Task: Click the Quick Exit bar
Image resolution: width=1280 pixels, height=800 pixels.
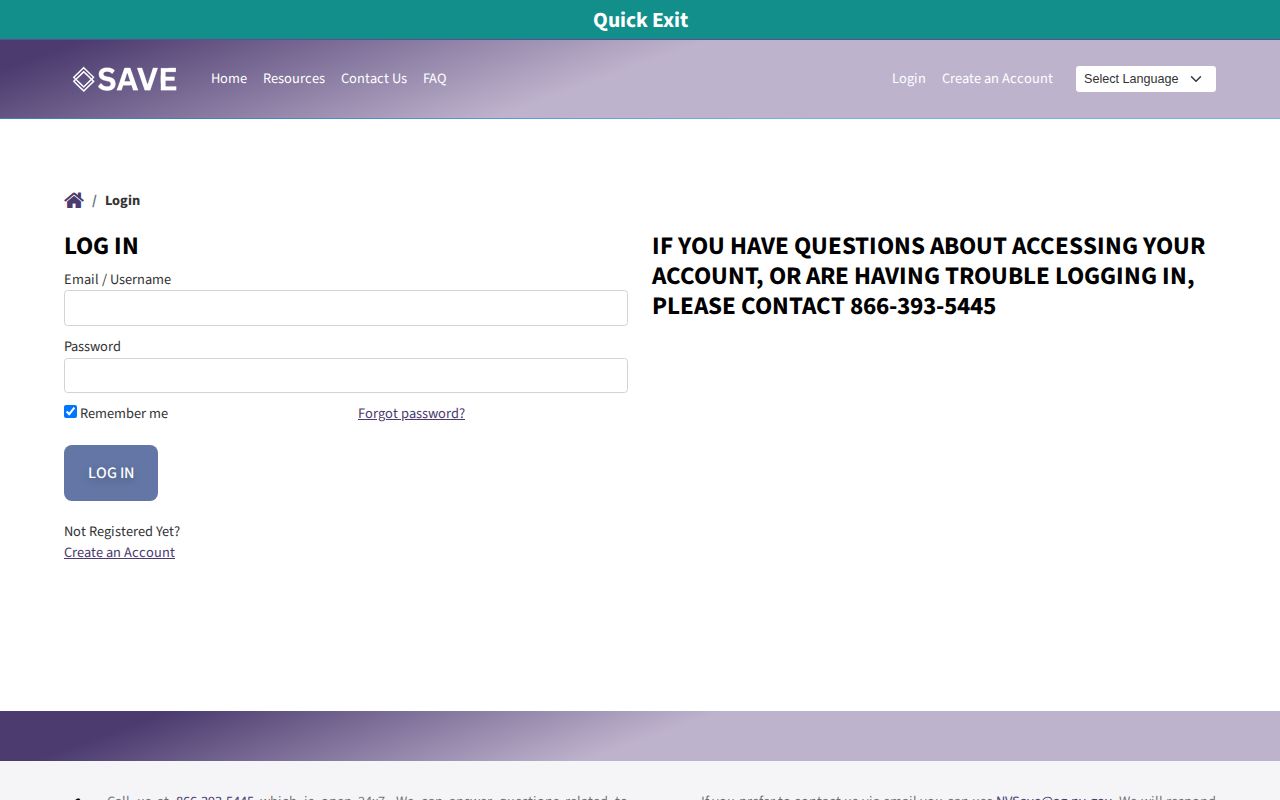Action: coord(640,20)
